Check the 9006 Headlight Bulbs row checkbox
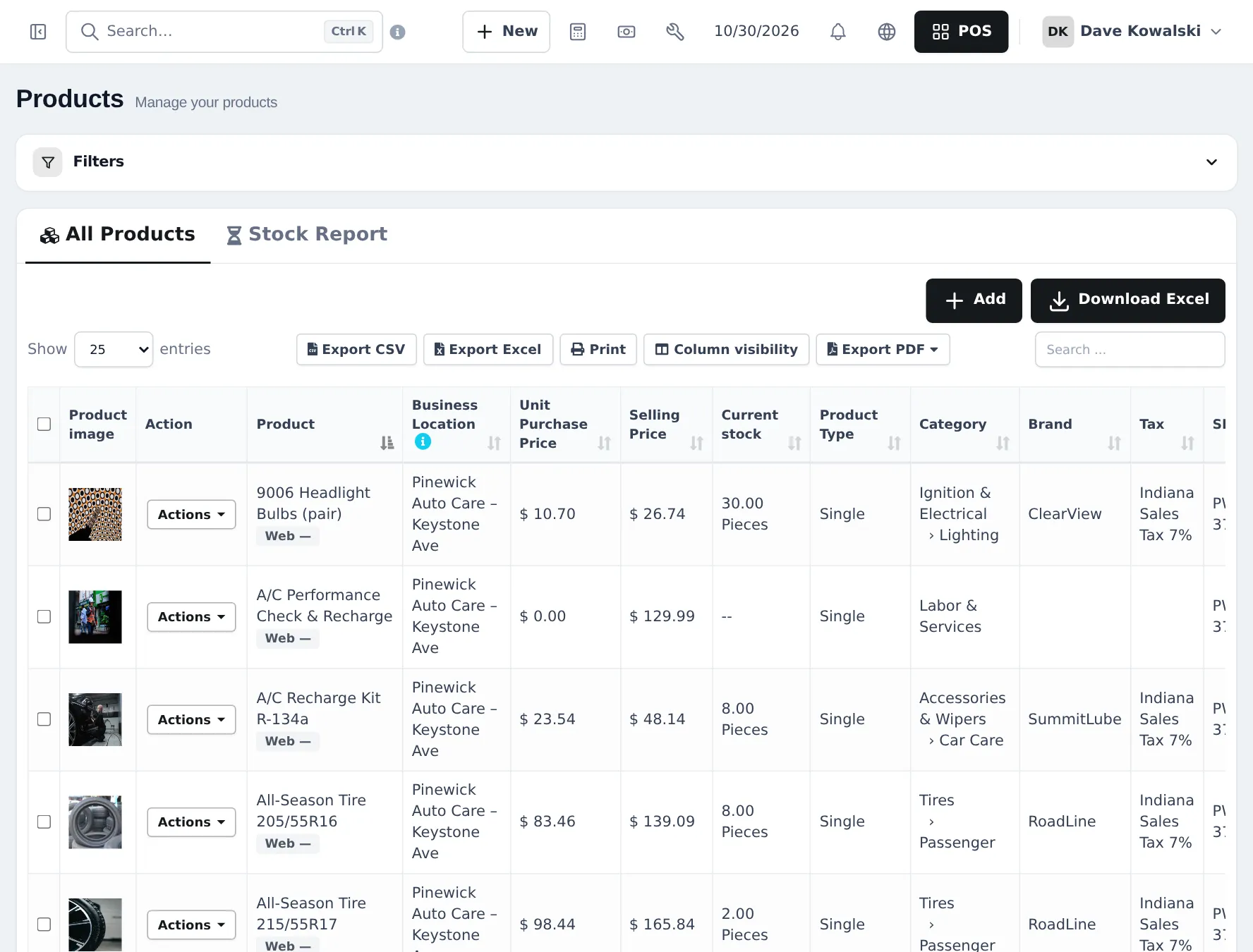This screenshot has width=1253, height=952. coord(44,514)
